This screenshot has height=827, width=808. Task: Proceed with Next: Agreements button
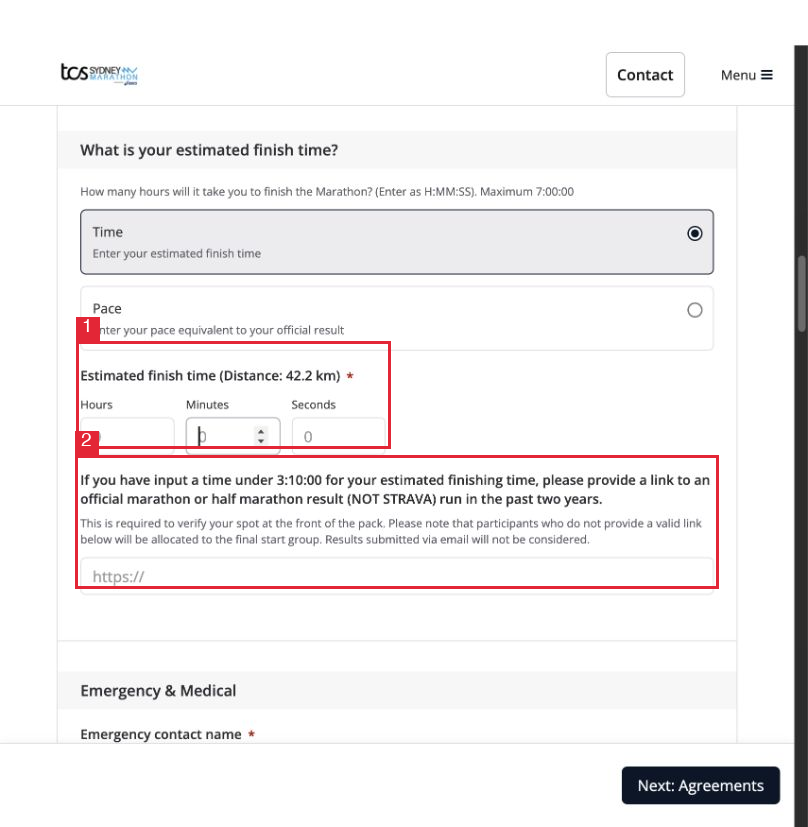coord(700,785)
